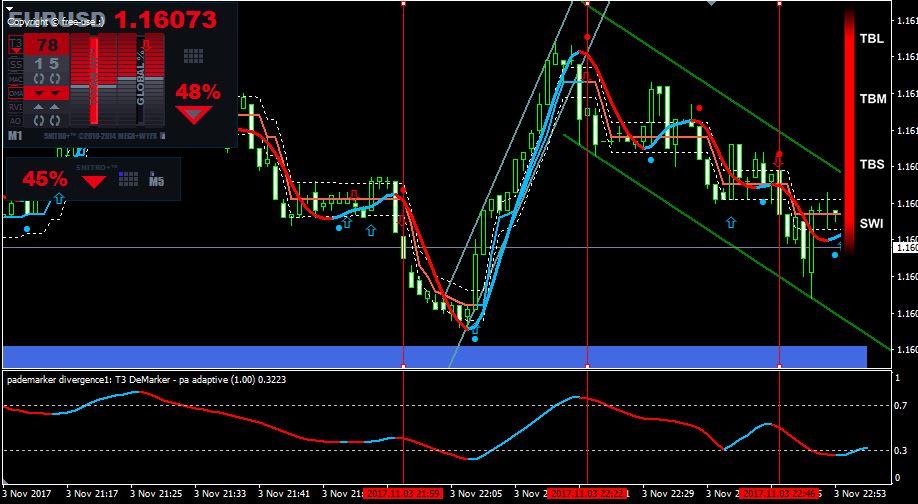Click the grid icon above 48%

click(193, 56)
